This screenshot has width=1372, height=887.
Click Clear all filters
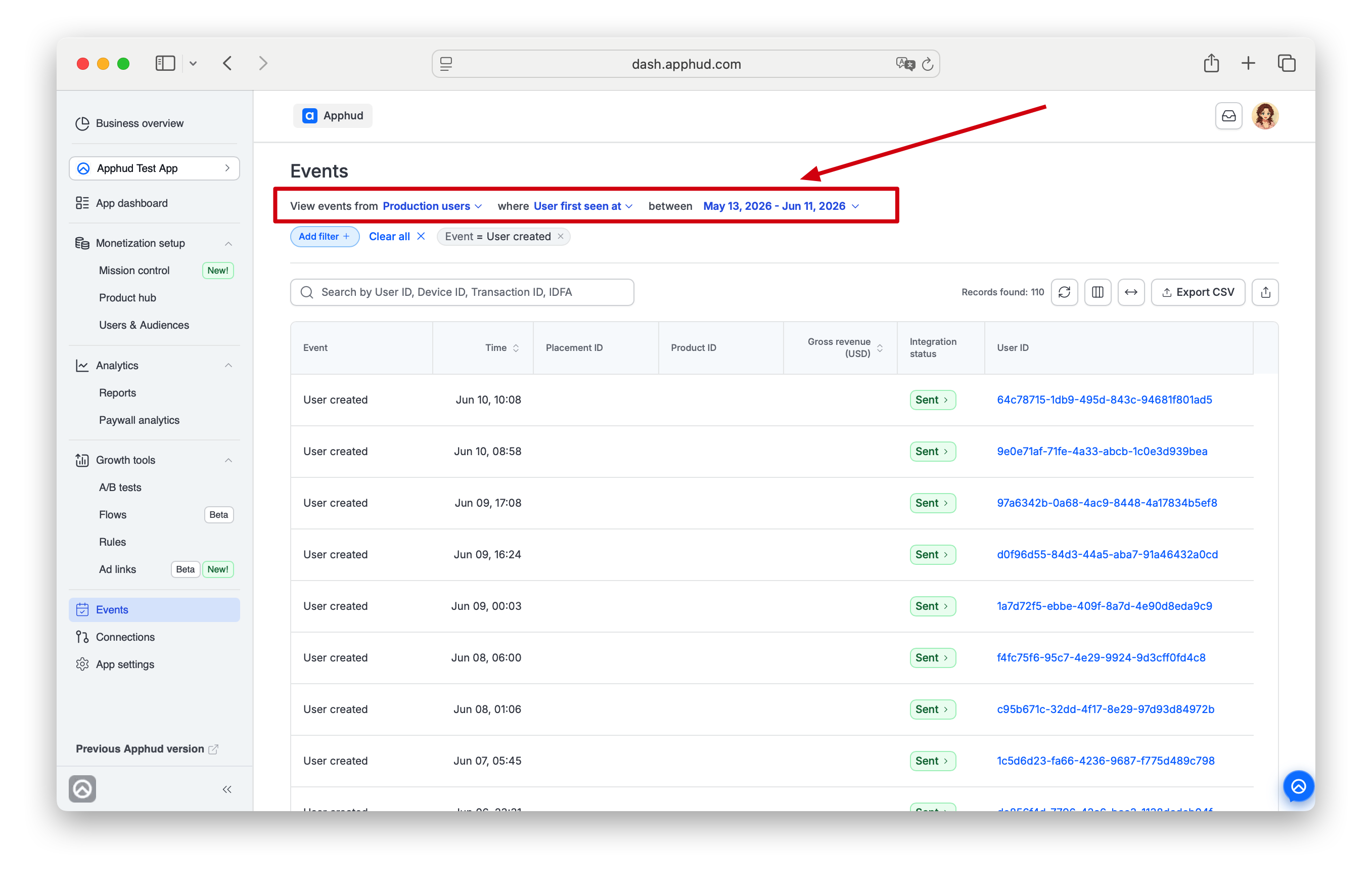[x=396, y=236]
